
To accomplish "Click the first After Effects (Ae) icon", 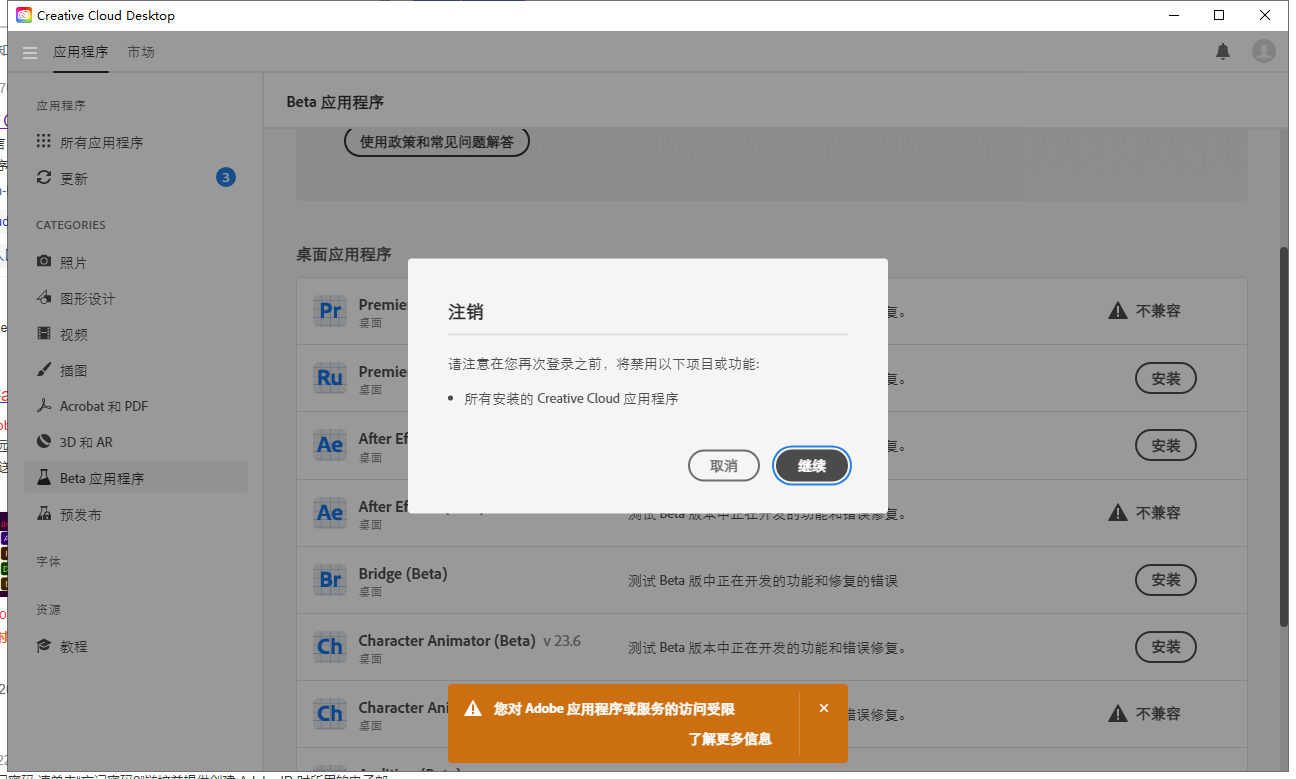I will (x=330, y=445).
